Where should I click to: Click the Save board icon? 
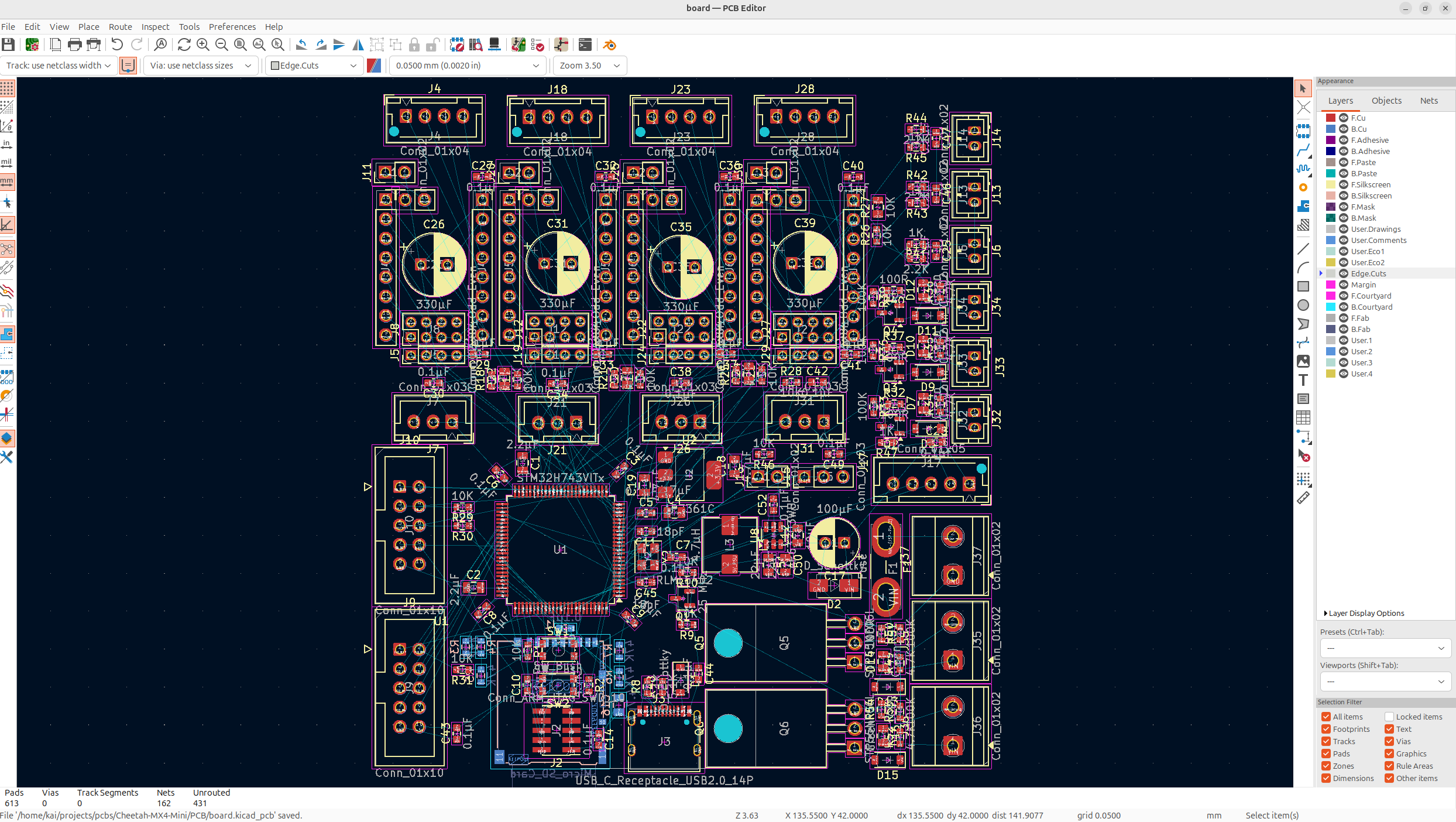pyautogui.click(x=8, y=45)
